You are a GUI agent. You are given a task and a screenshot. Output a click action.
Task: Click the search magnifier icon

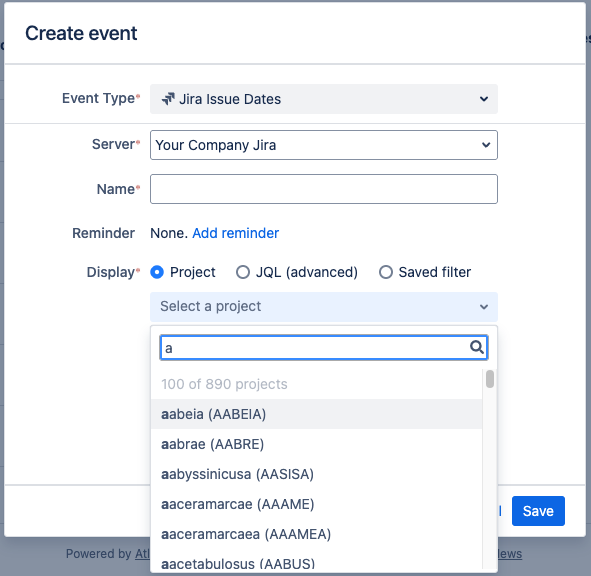point(477,347)
